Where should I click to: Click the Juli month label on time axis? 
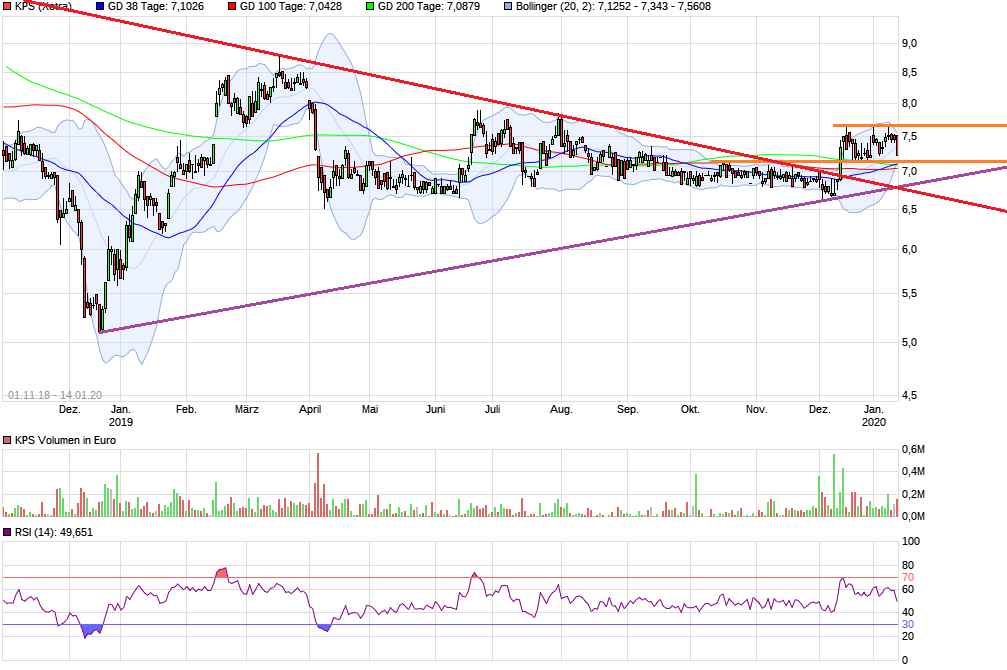point(492,410)
